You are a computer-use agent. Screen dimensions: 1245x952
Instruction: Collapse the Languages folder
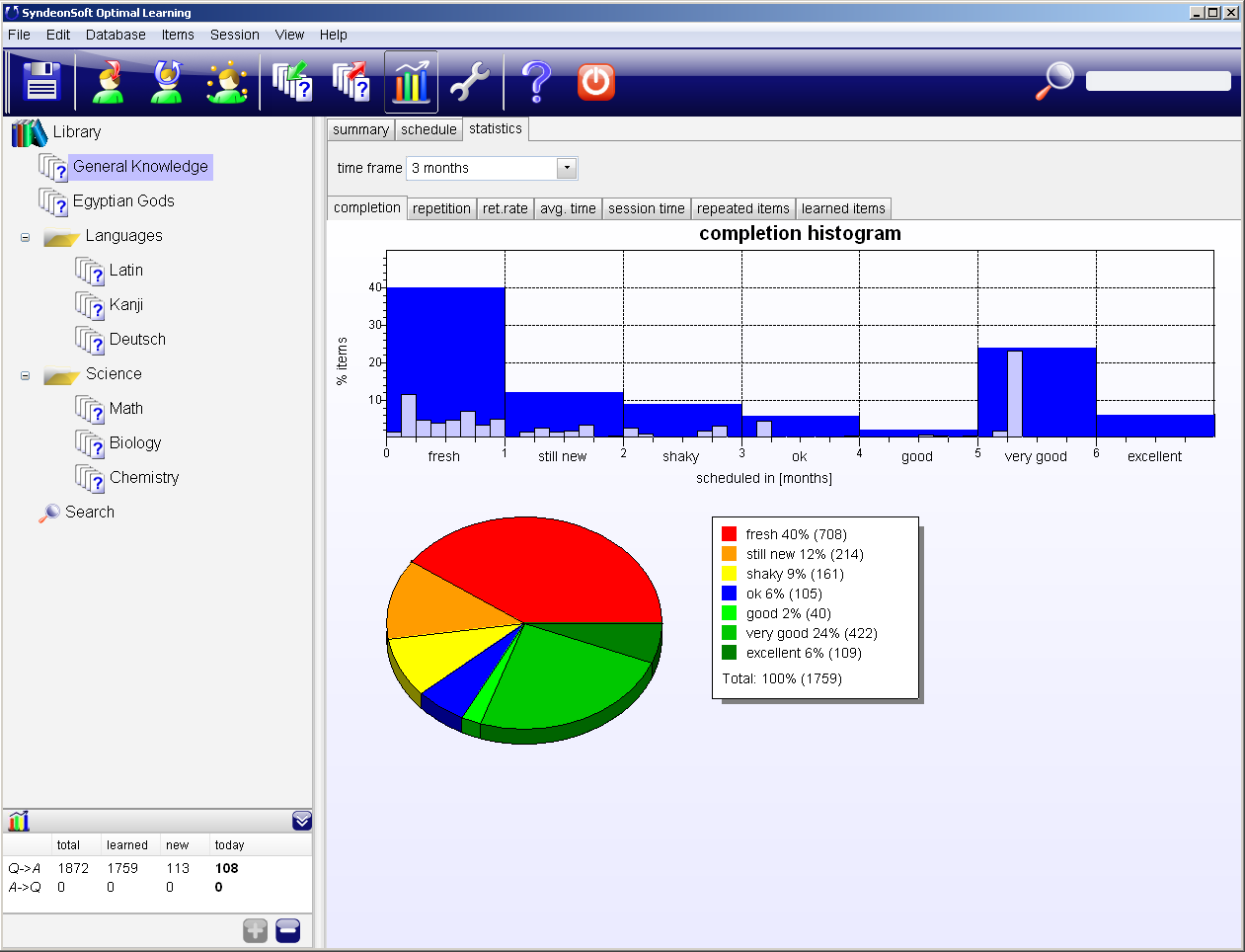[x=26, y=237]
